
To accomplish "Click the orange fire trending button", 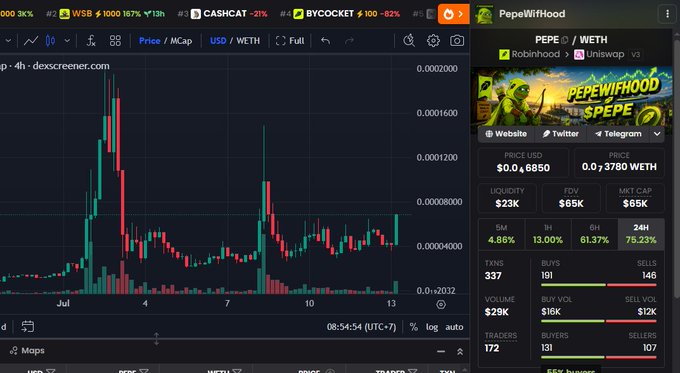I will click(x=454, y=14).
